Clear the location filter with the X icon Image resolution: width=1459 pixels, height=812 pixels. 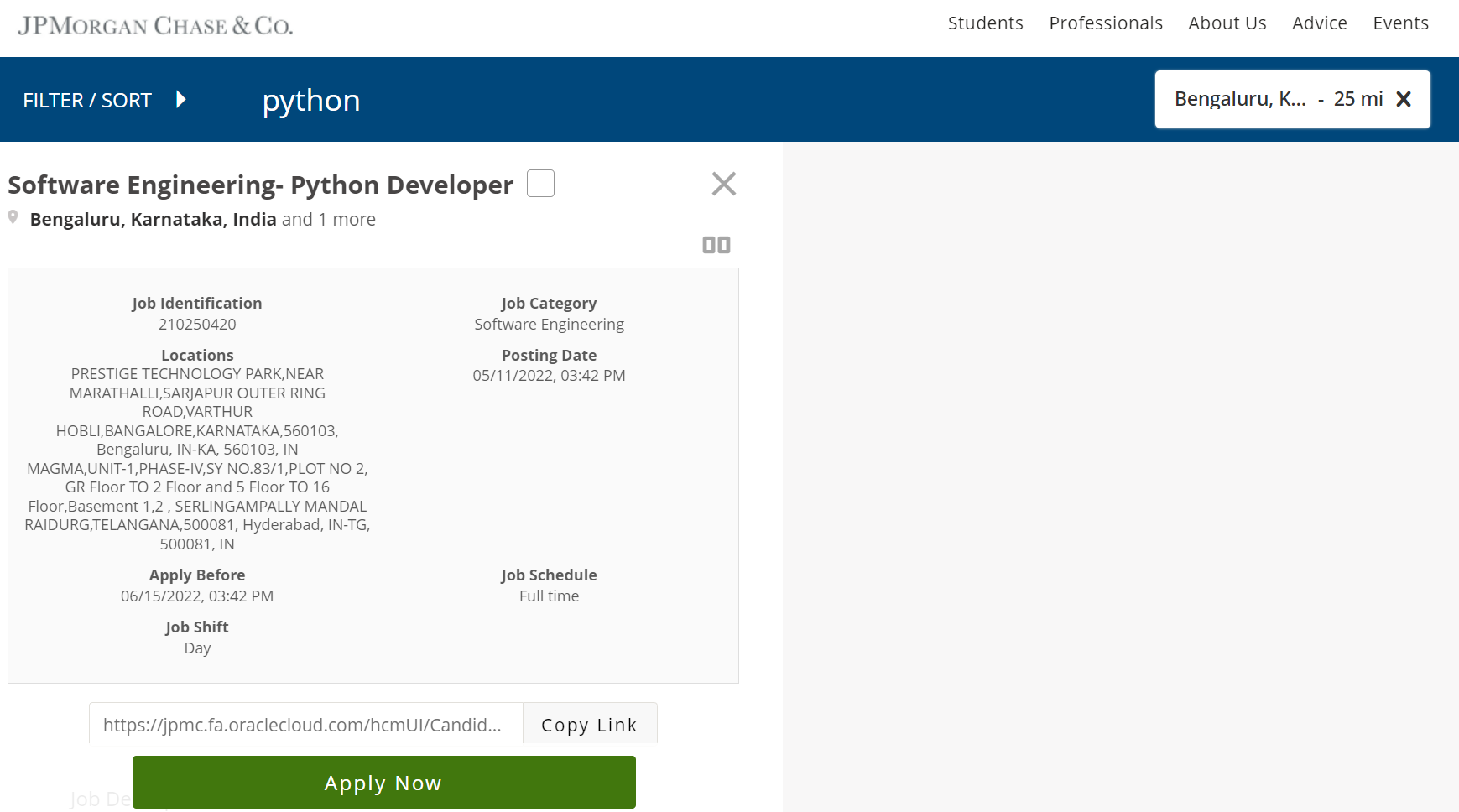pos(1403,99)
